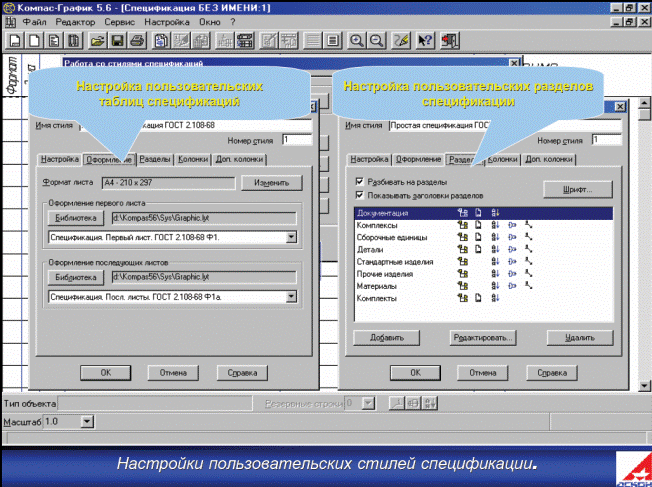Click the blue link icon in Сборочные единицы row
Screen dimensions: 652x487
512,237
